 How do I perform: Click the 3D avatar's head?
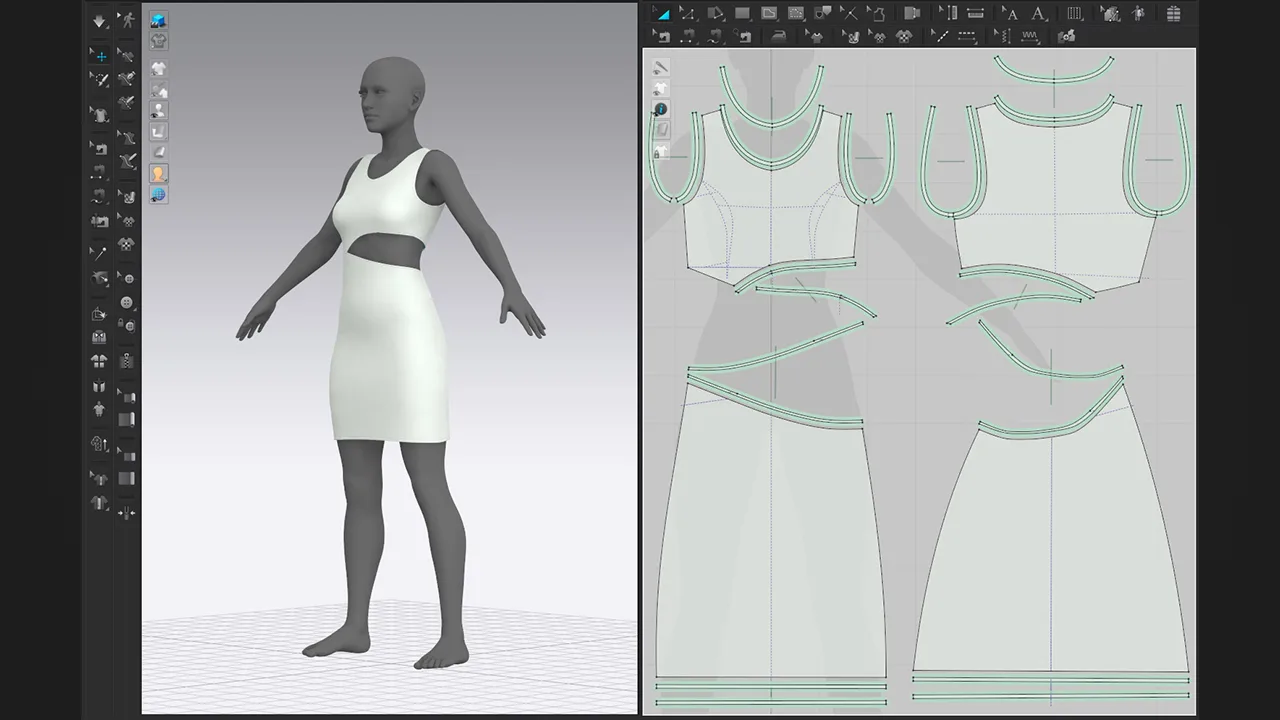pyautogui.click(x=390, y=92)
